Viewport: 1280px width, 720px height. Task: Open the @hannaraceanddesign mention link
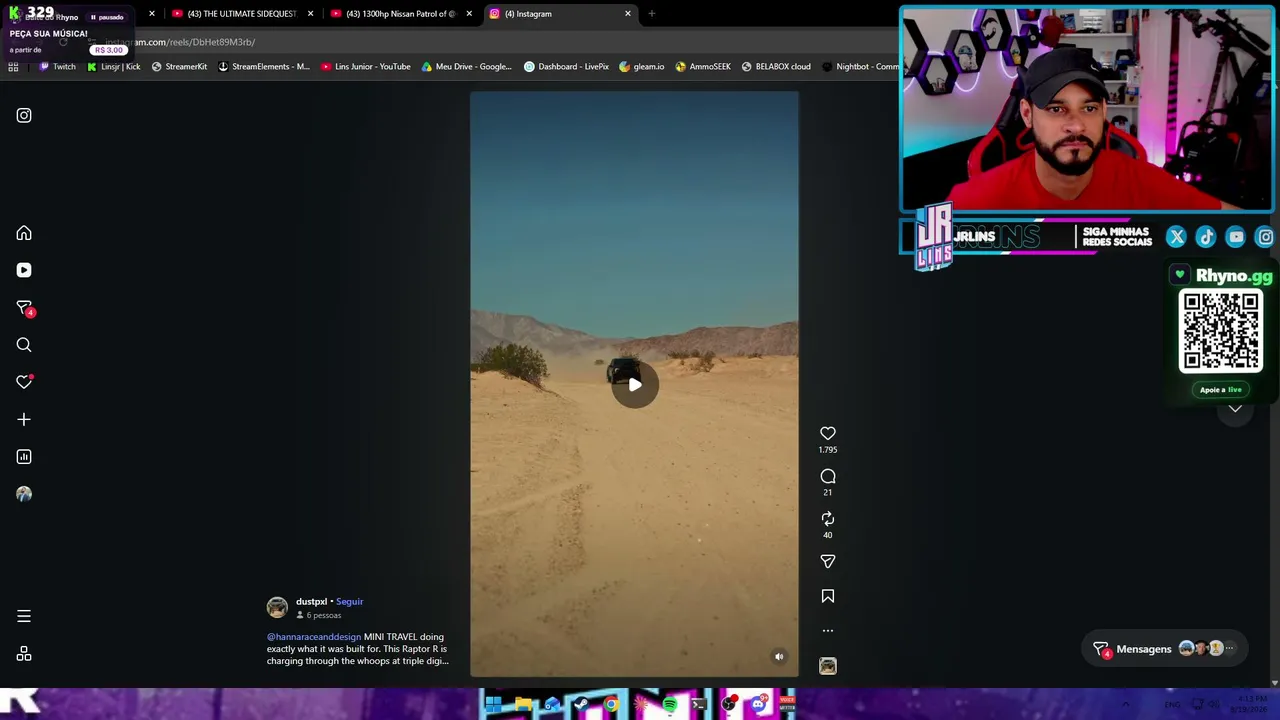click(x=314, y=637)
